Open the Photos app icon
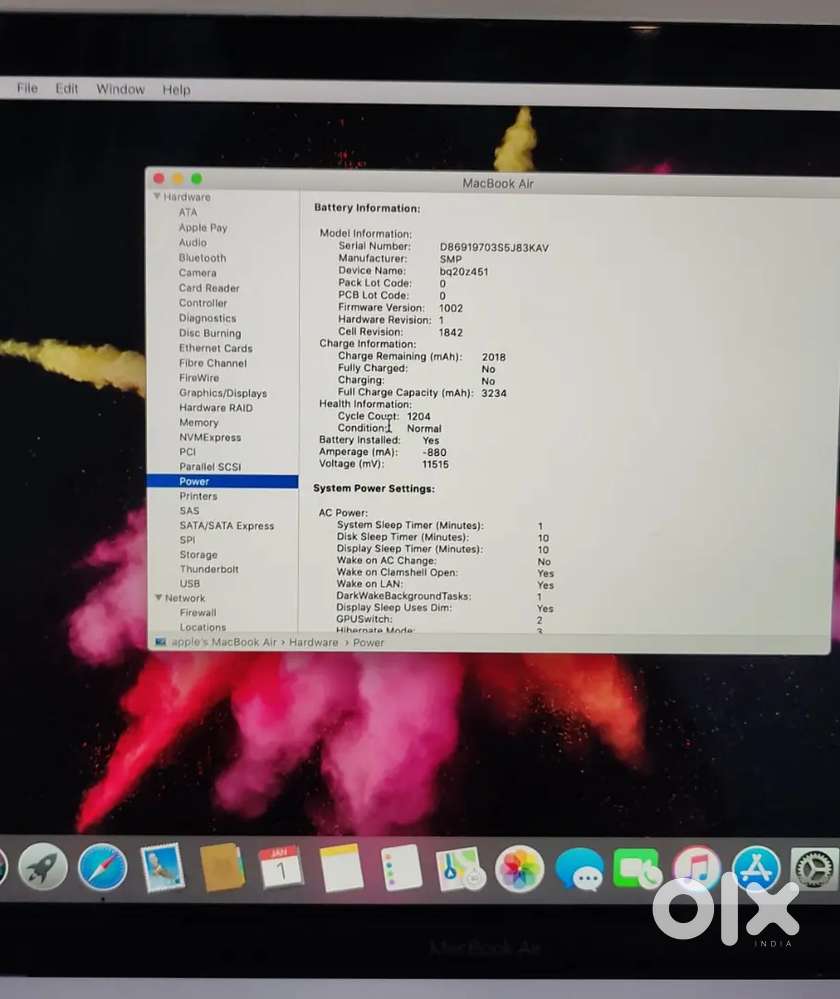Viewport: 840px width, 999px height. pos(519,868)
